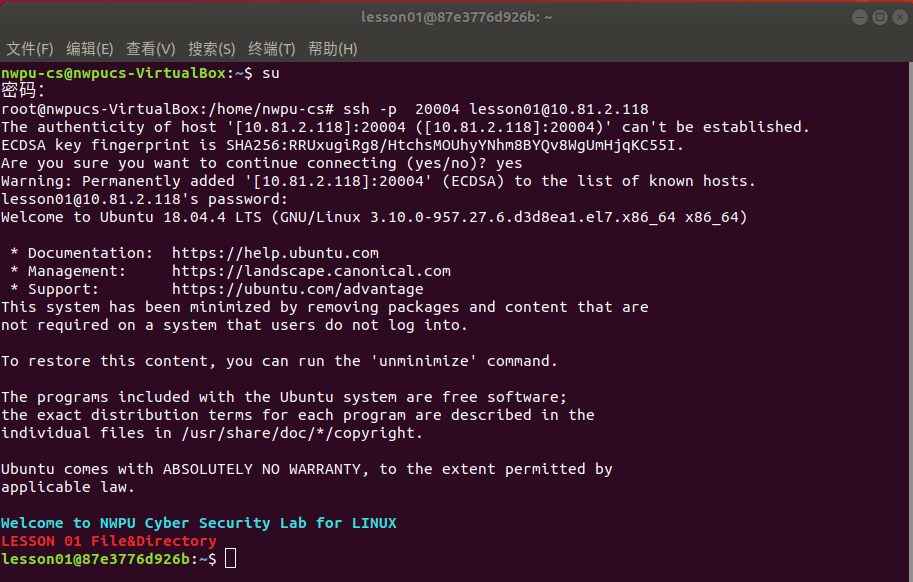The height and width of the screenshot is (582, 913).
Task: Click the landscape.canonical.com management URL
Action: pos(311,271)
